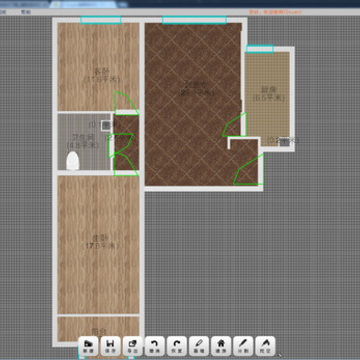Select the 阳台 balcony room
360x360 pixels.
(x=98, y=329)
